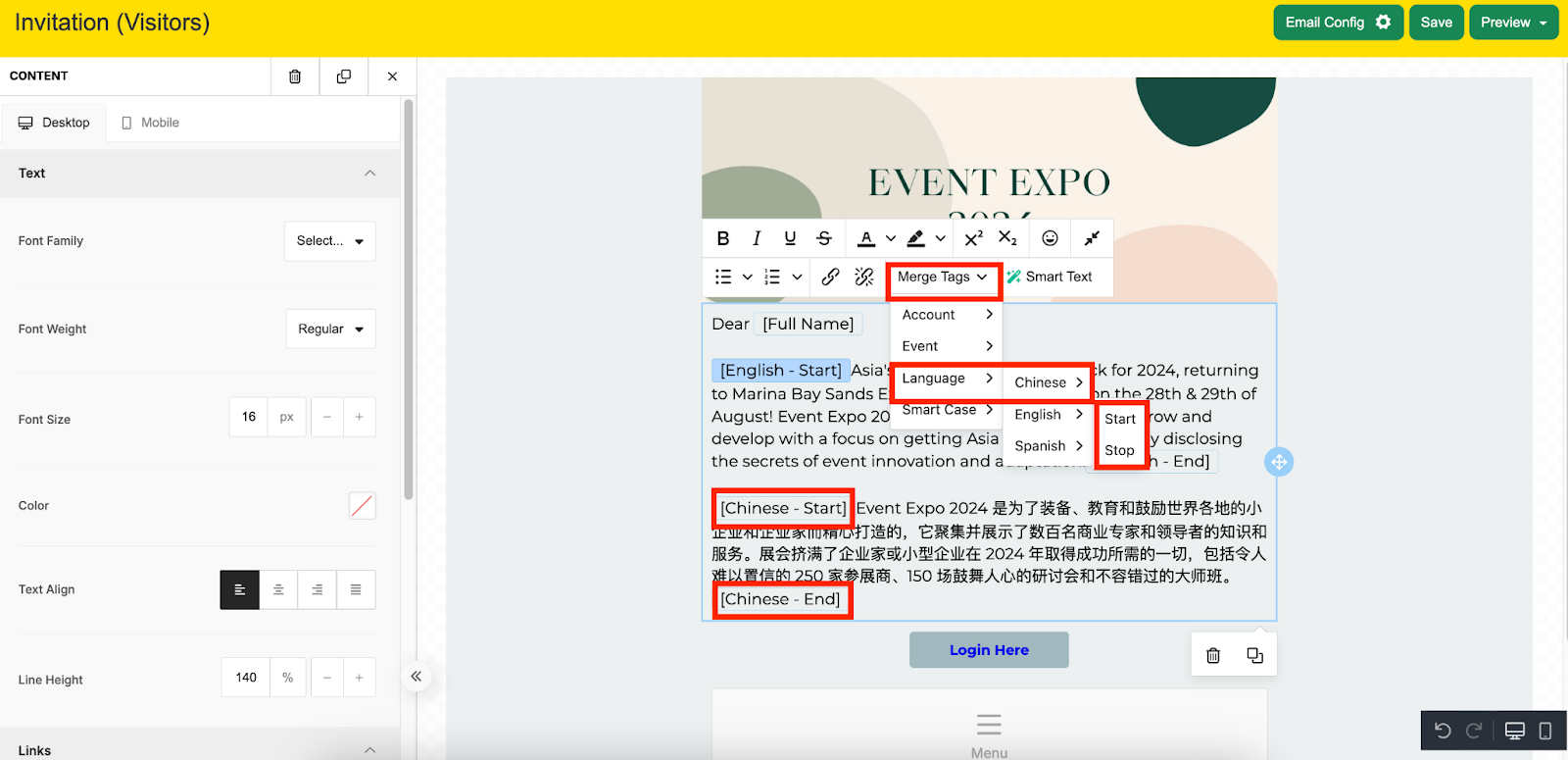Screen dimensions: 1568x760
Task: Select Chinese in the language submenu
Action: click(x=1049, y=382)
